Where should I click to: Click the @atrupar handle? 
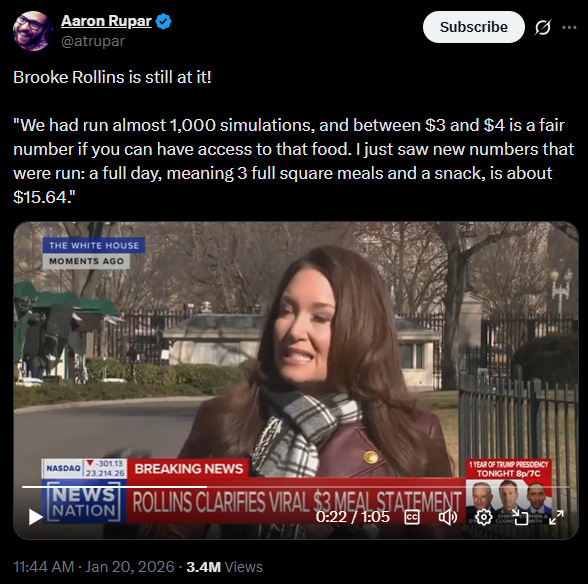tap(93, 41)
